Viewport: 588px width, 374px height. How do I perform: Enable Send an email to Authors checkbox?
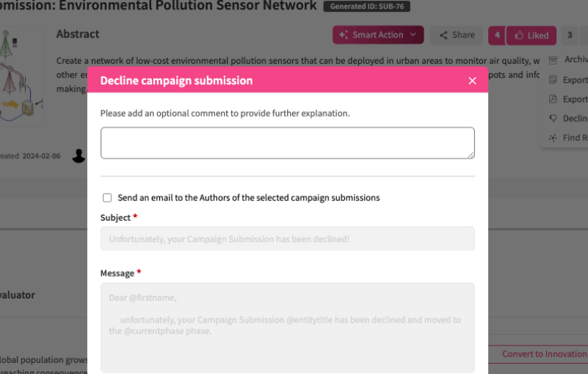point(107,198)
